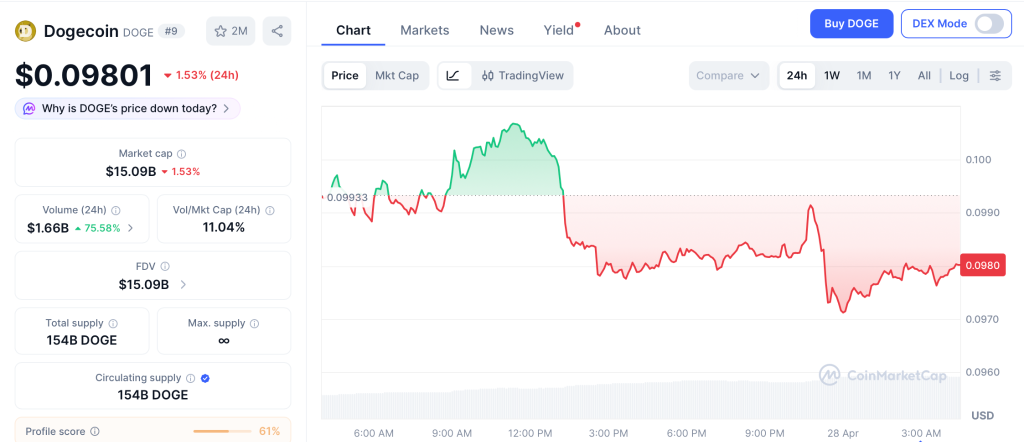Enable Log scale on chart
Image resolution: width=1024 pixels, height=442 pixels.
pos(959,76)
